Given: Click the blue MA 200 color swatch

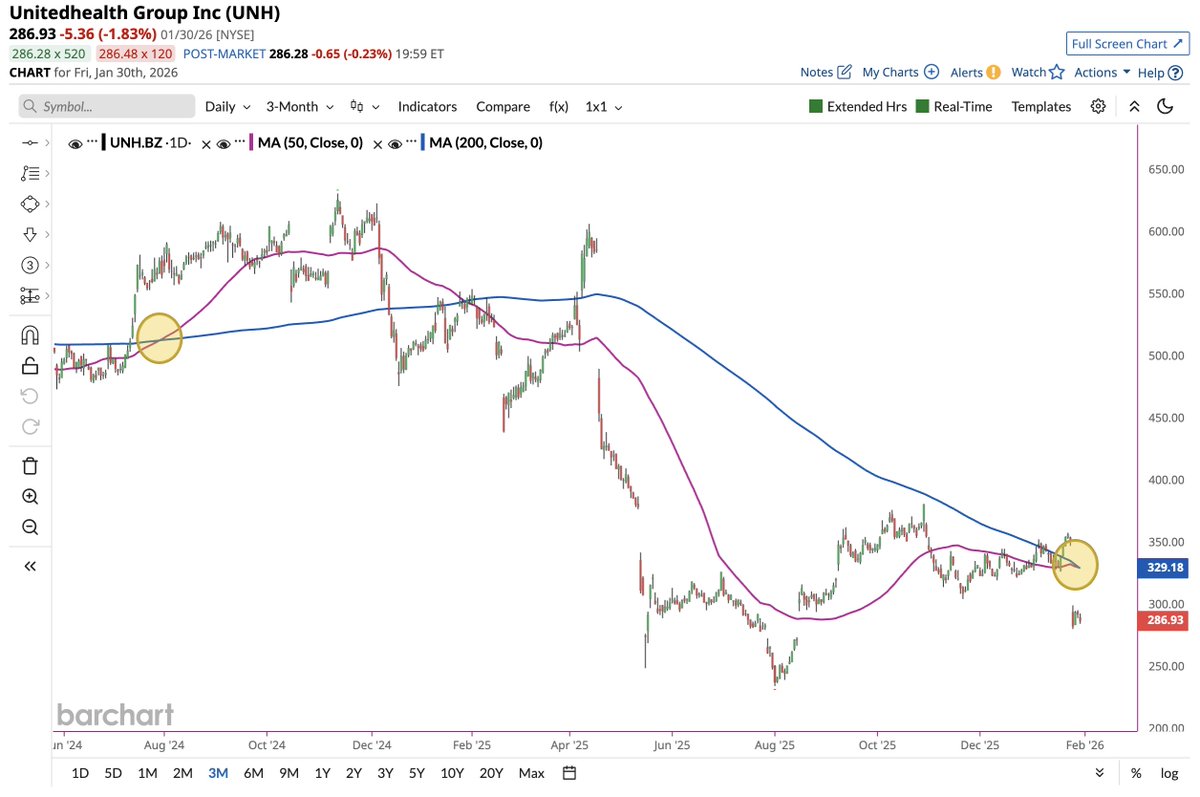Looking at the screenshot, I should pos(423,143).
